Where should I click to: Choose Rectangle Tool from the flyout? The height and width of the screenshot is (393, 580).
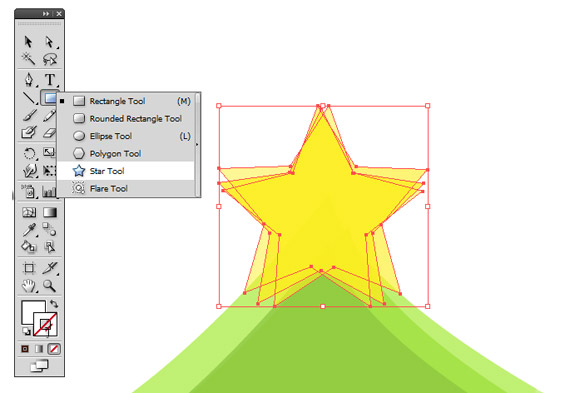pos(126,101)
